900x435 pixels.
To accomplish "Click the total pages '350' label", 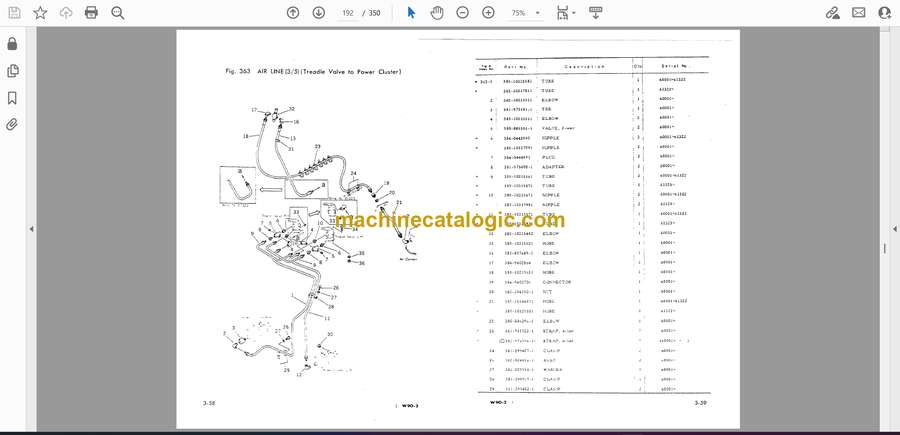I will pyautogui.click(x=374, y=13).
